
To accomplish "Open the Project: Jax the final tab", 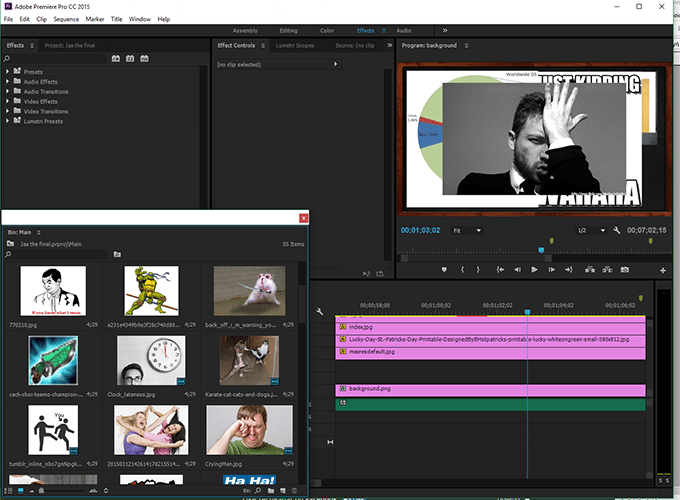I will (x=70, y=45).
